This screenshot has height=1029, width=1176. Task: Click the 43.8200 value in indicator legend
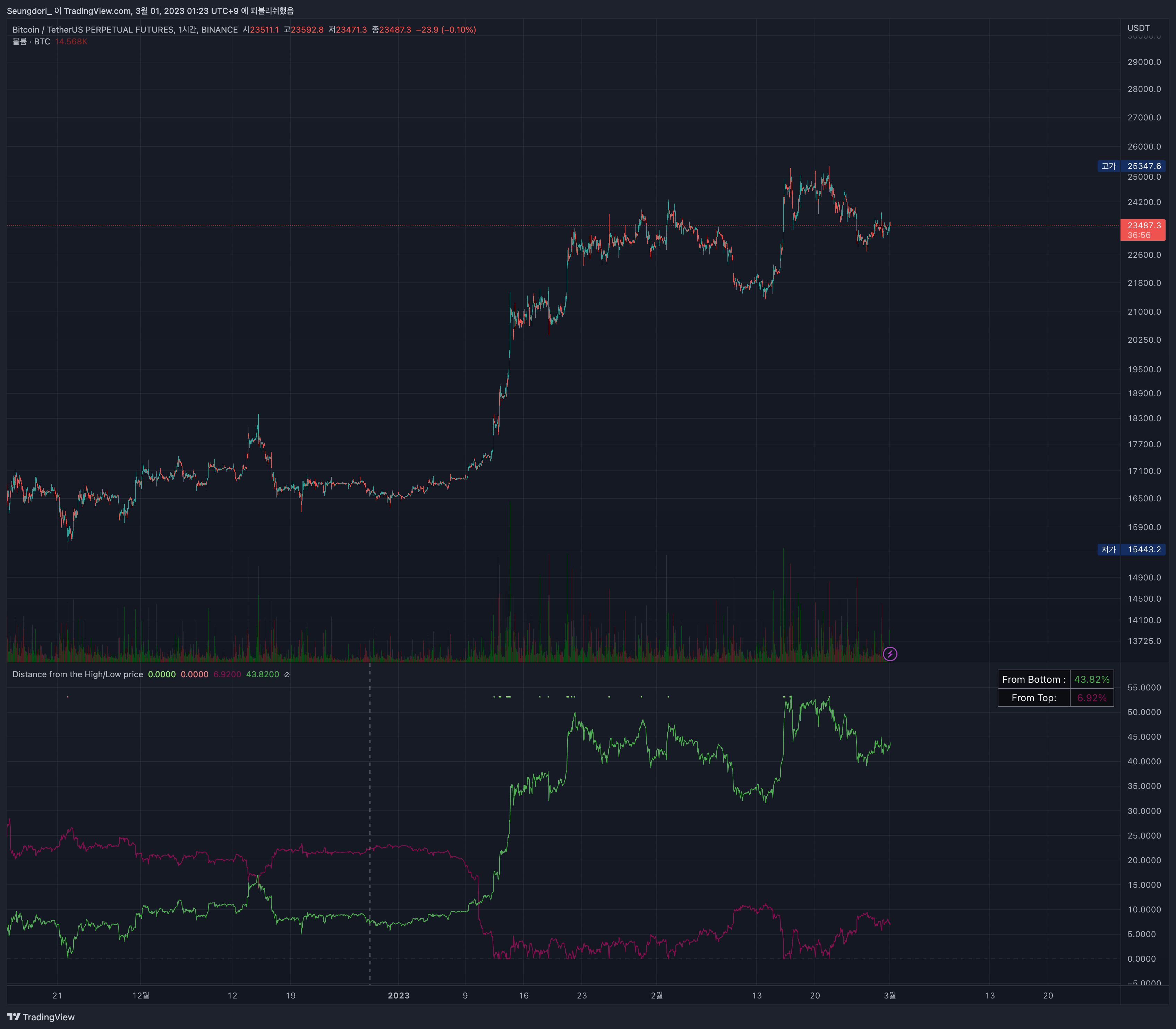pyautogui.click(x=262, y=675)
